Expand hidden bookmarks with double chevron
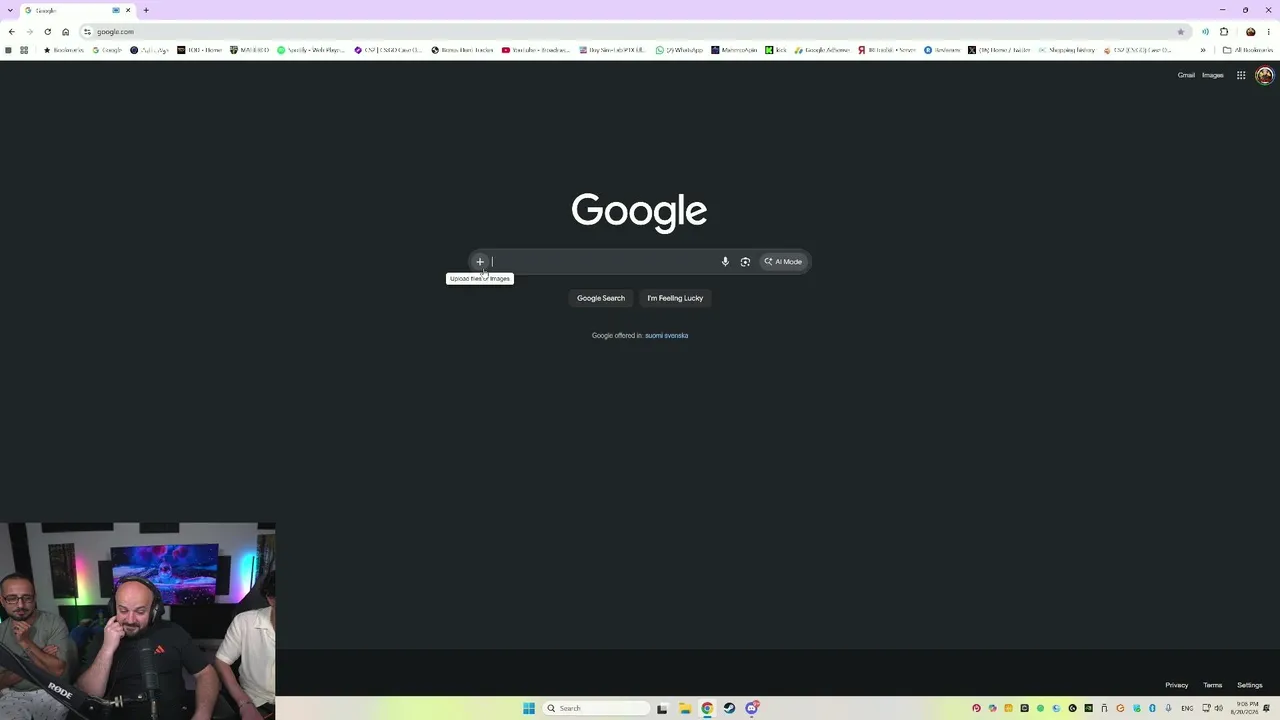 point(1203,50)
